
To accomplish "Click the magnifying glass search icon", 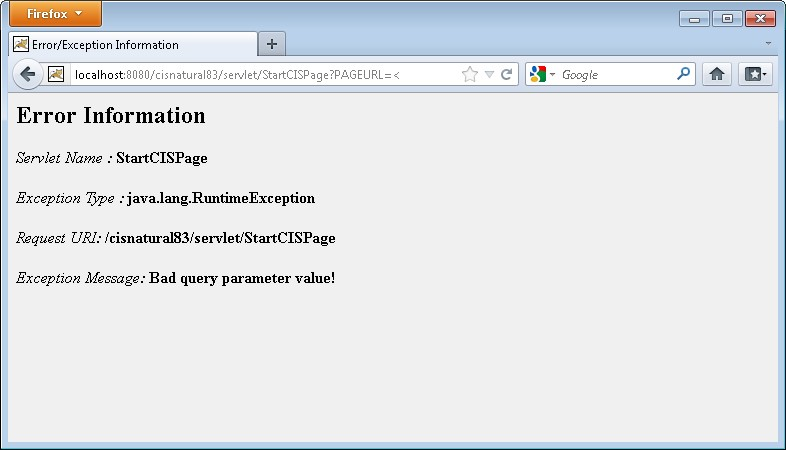I will pos(683,74).
